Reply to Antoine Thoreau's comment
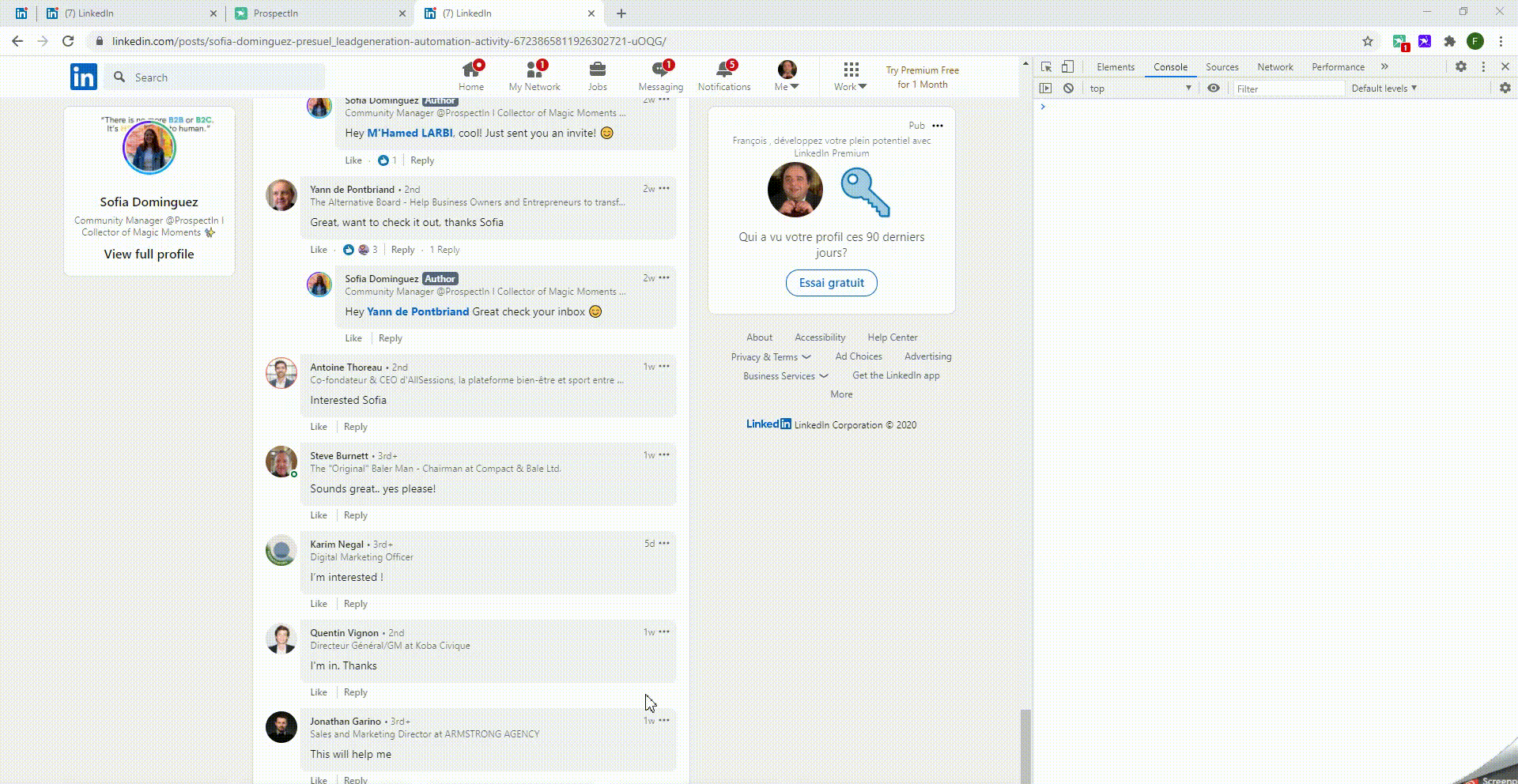The width and height of the screenshot is (1518, 784). click(x=356, y=427)
